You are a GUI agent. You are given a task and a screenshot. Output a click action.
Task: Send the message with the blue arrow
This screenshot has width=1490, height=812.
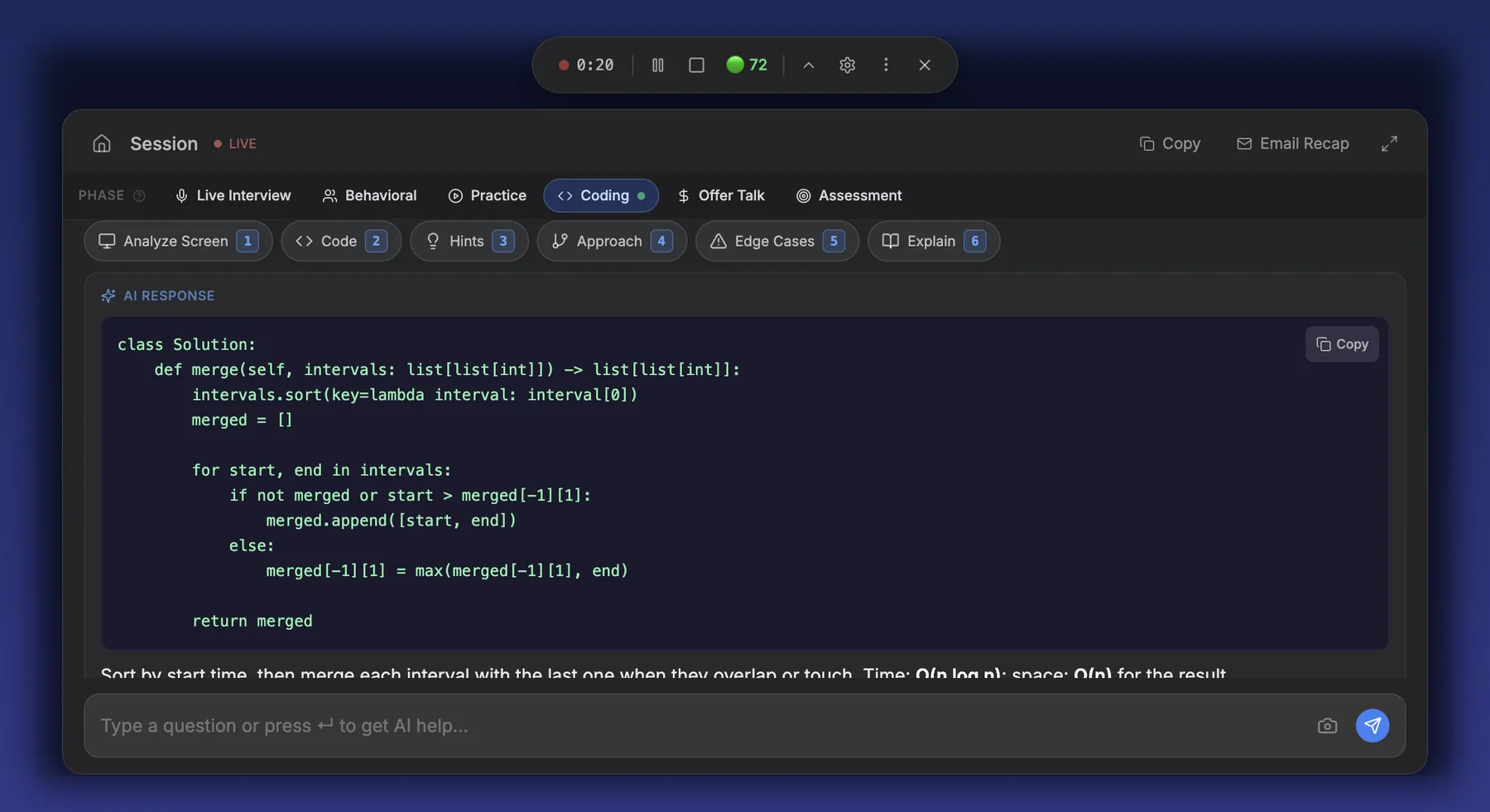click(1372, 726)
